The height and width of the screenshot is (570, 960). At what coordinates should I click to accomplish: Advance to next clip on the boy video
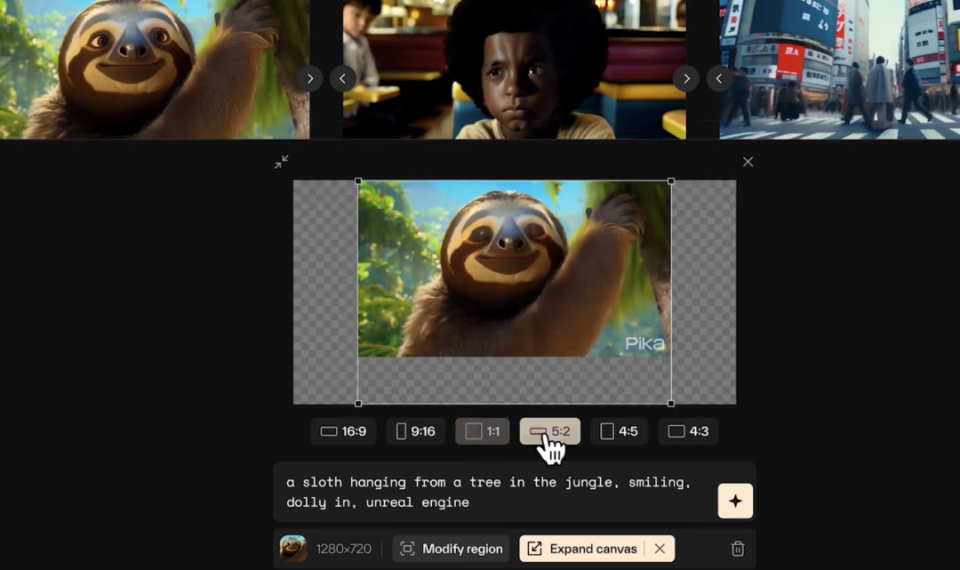(x=686, y=78)
